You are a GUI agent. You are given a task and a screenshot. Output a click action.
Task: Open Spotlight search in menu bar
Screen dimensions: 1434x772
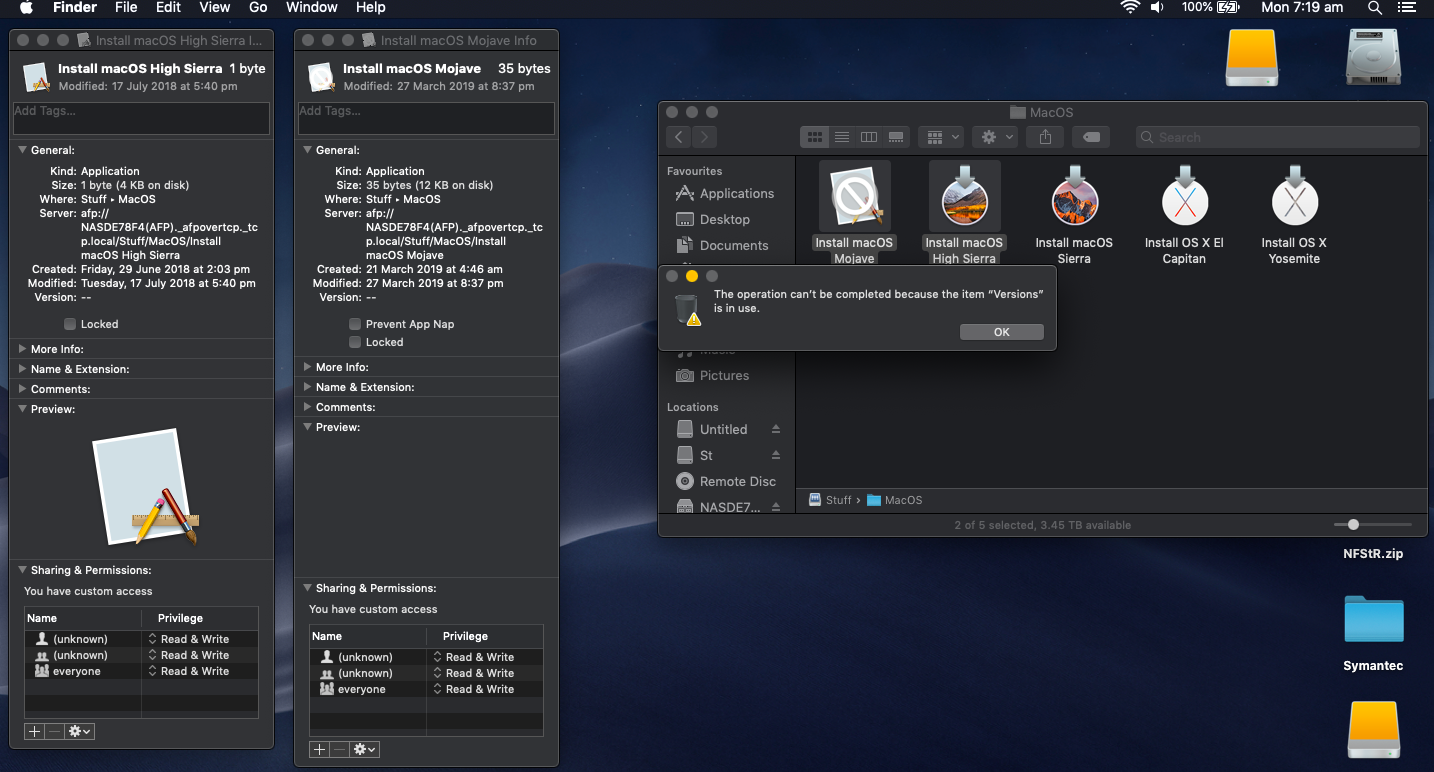1375,7
